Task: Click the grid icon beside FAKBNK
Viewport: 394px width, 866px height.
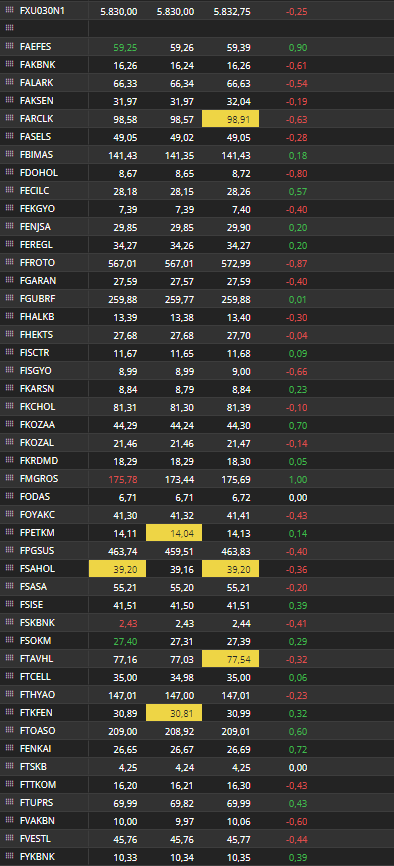Action: tap(9, 65)
